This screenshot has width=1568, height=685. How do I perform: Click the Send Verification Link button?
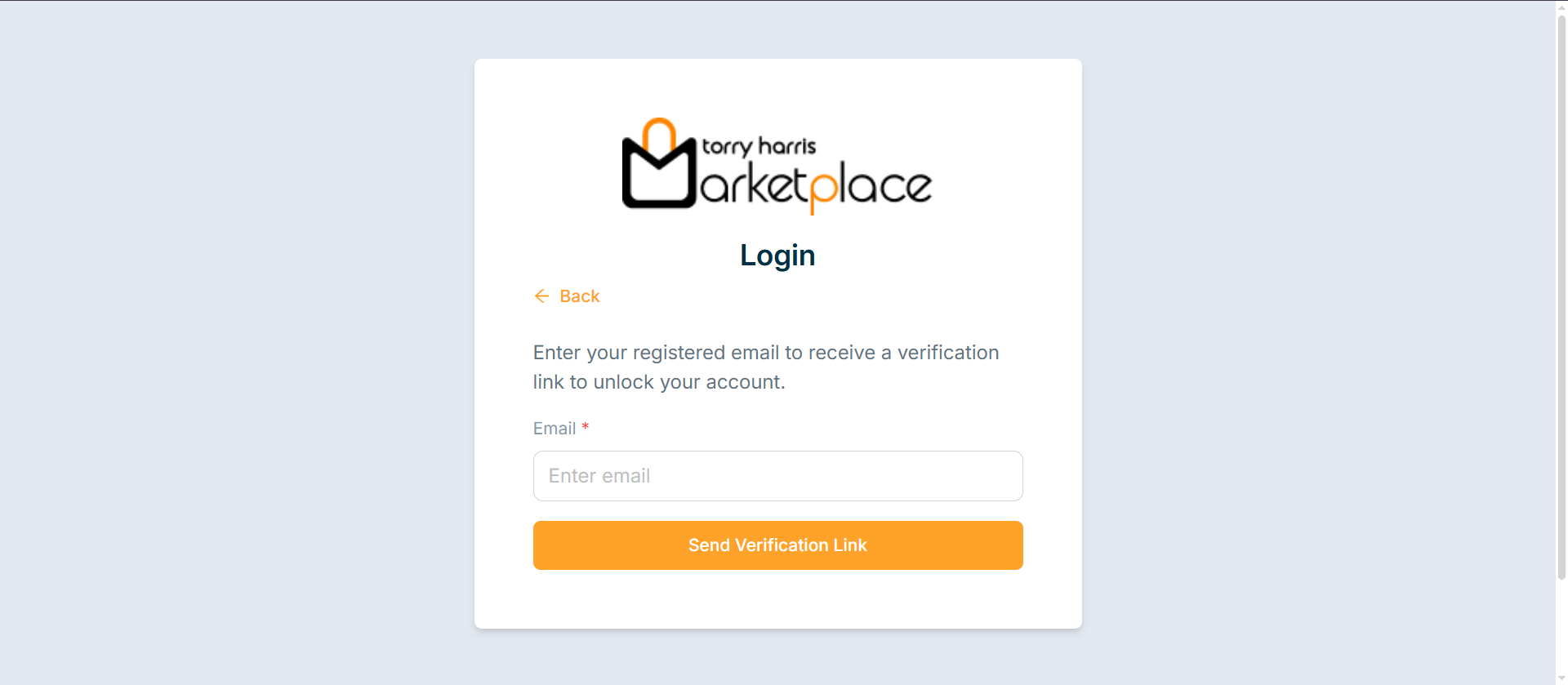pyautogui.click(x=777, y=545)
